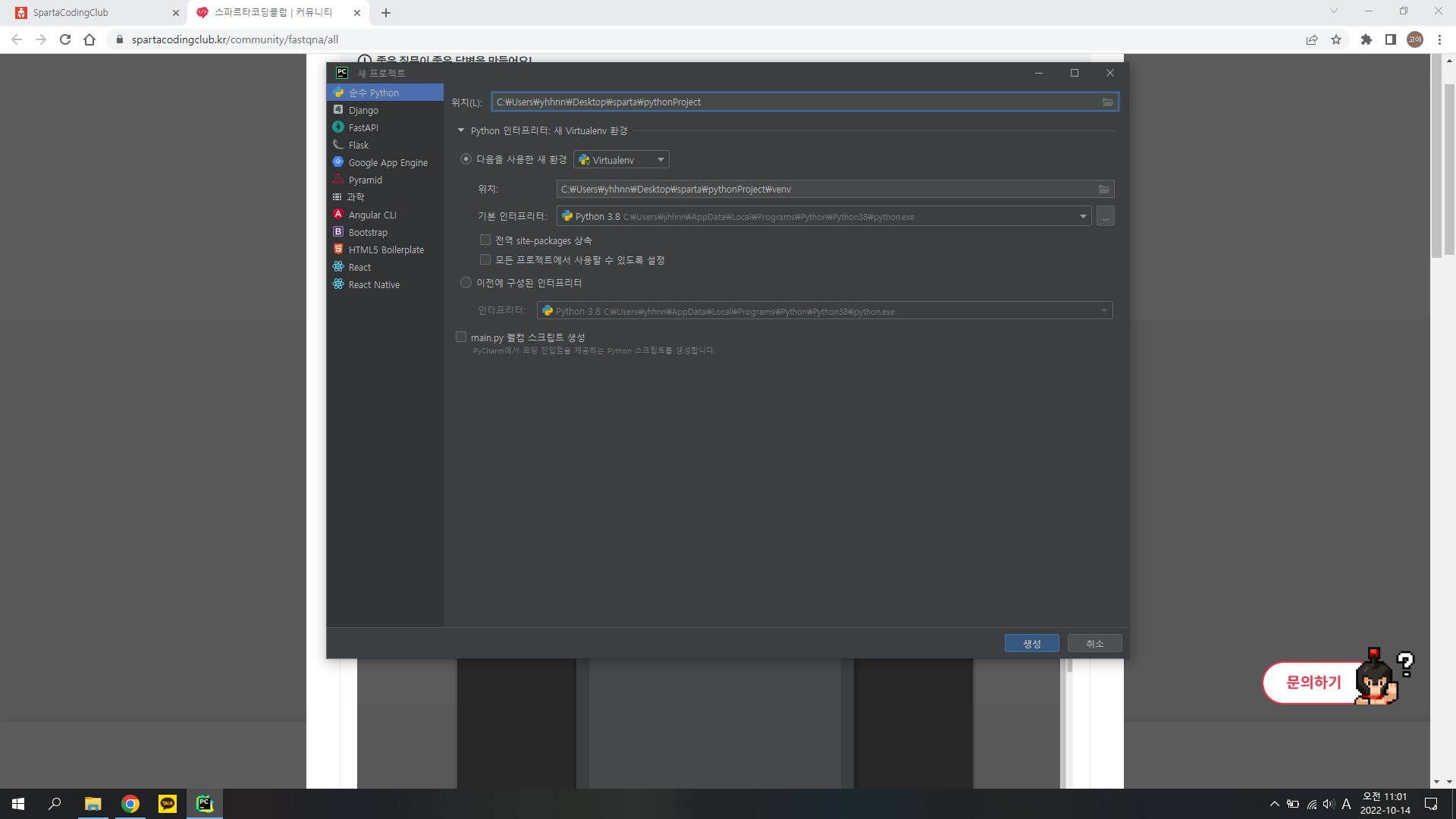Image resolution: width=1456 pixels, height=819 pixels.
Task: Switch to the SpartaCodingClub browser tab
Action: click(x=95, y=13)
